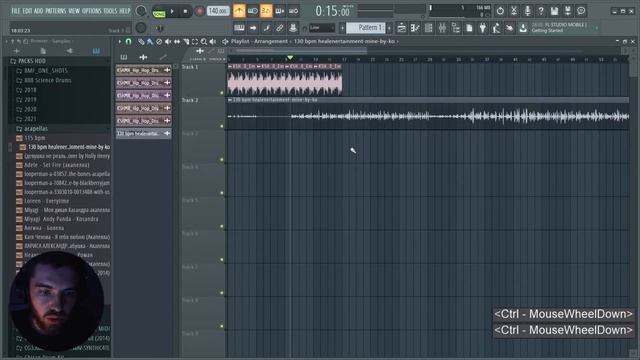The height and width of the screenshot is (360, 640).
Task: Start playback with the play button
Action: pyautogui.click(x=172, y=11)
